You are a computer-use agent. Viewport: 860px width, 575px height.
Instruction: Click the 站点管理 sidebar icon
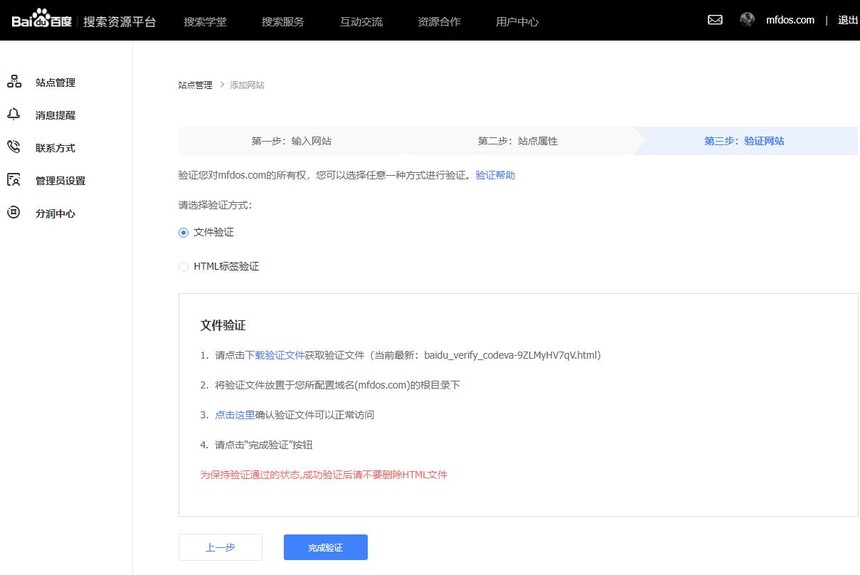point(14,82)
